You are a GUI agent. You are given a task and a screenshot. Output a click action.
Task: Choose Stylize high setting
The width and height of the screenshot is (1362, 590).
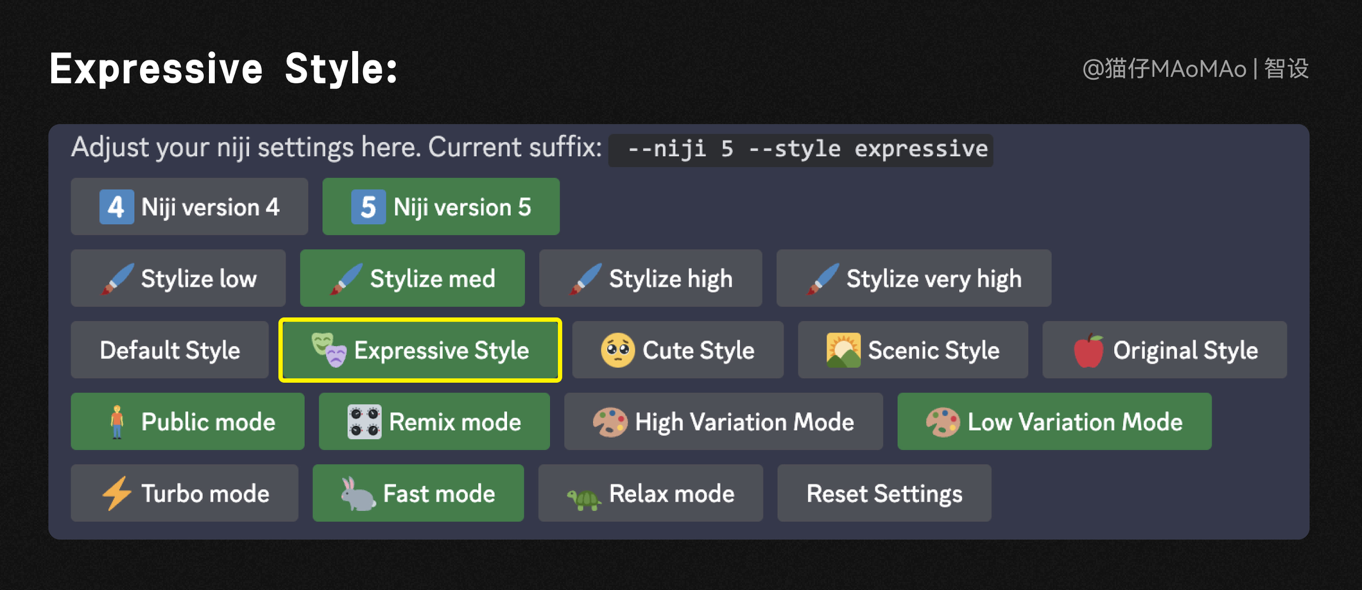(x=650, y=279)
